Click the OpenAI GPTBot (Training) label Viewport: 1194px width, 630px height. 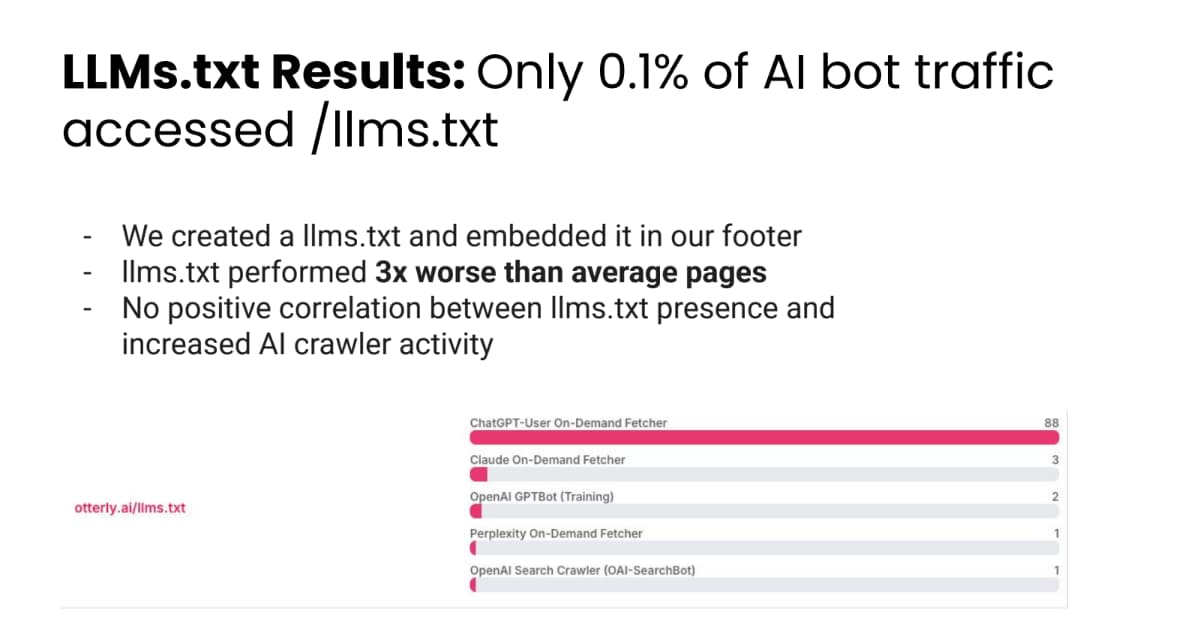pyautogui.click(x=541, y=497)
